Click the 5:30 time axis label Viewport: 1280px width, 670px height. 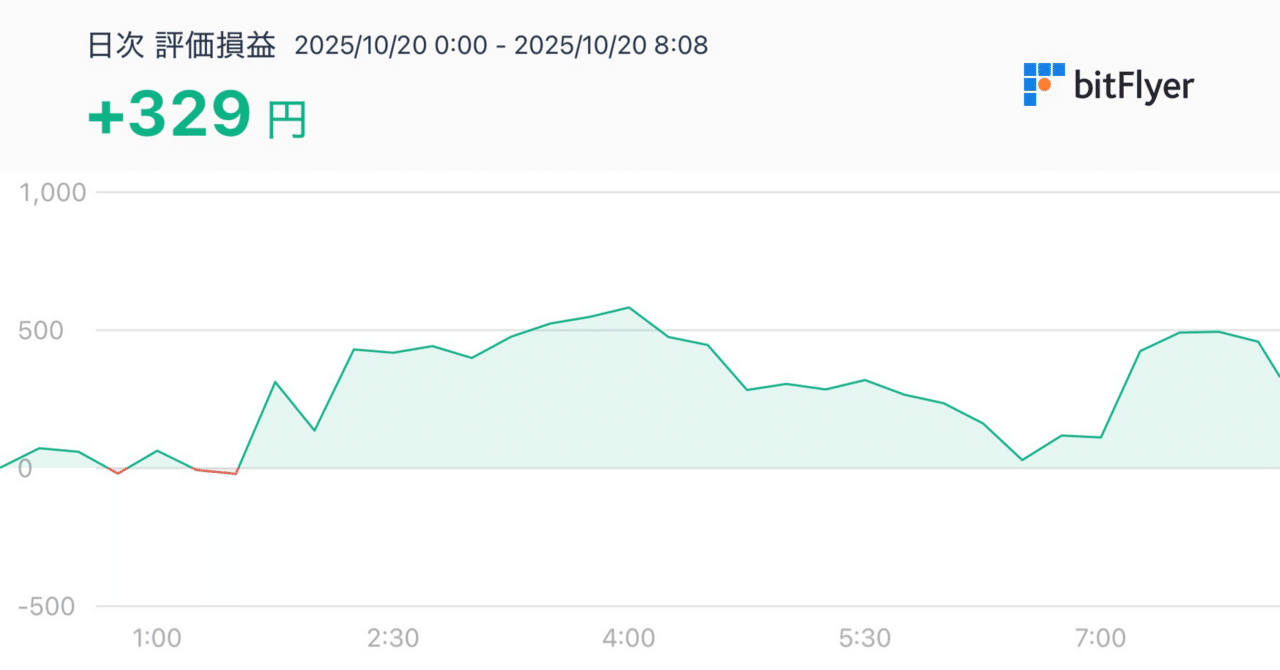pyautogui.click(x=865, y=638)
